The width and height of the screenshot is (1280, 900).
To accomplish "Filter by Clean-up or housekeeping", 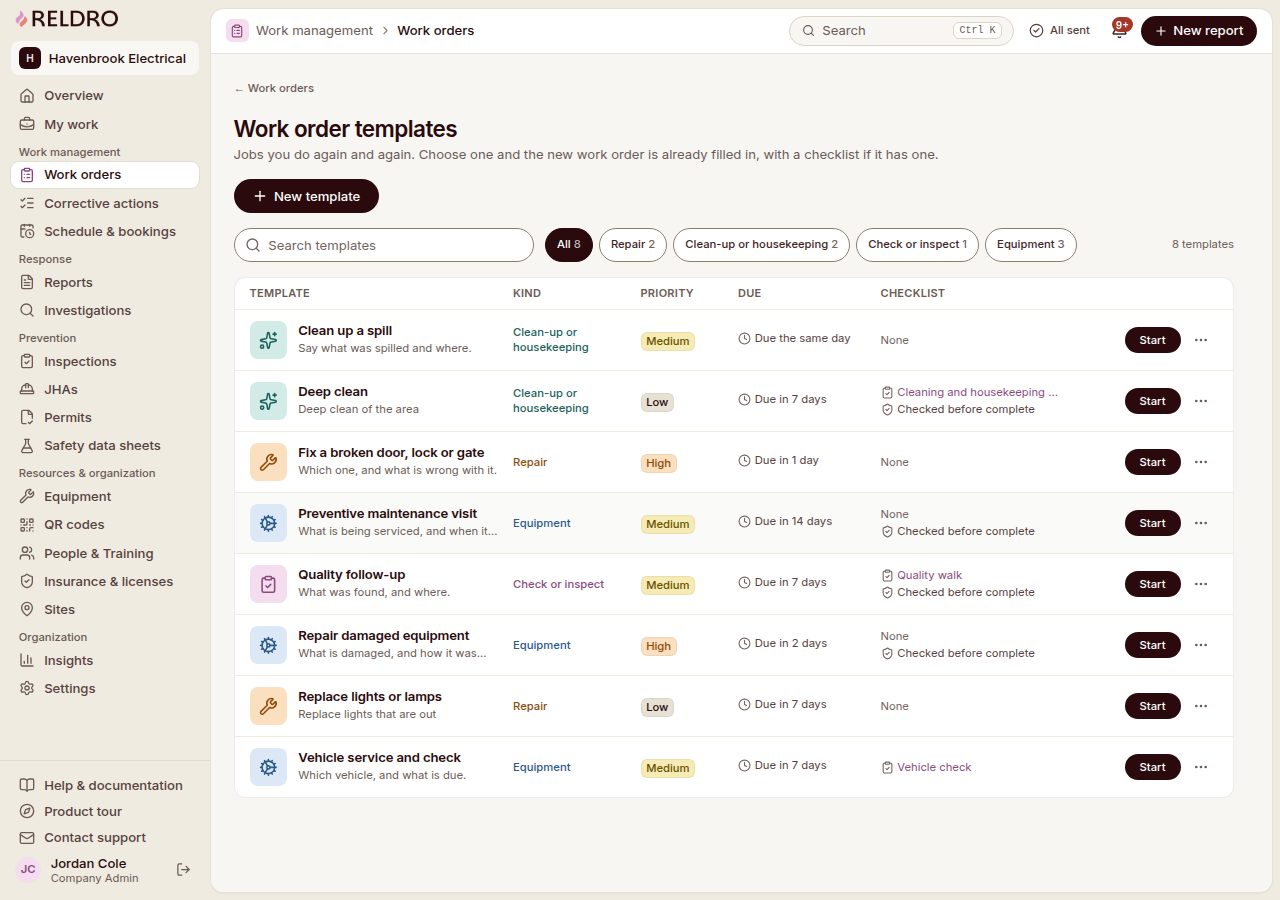I will (x=762, y=245).
